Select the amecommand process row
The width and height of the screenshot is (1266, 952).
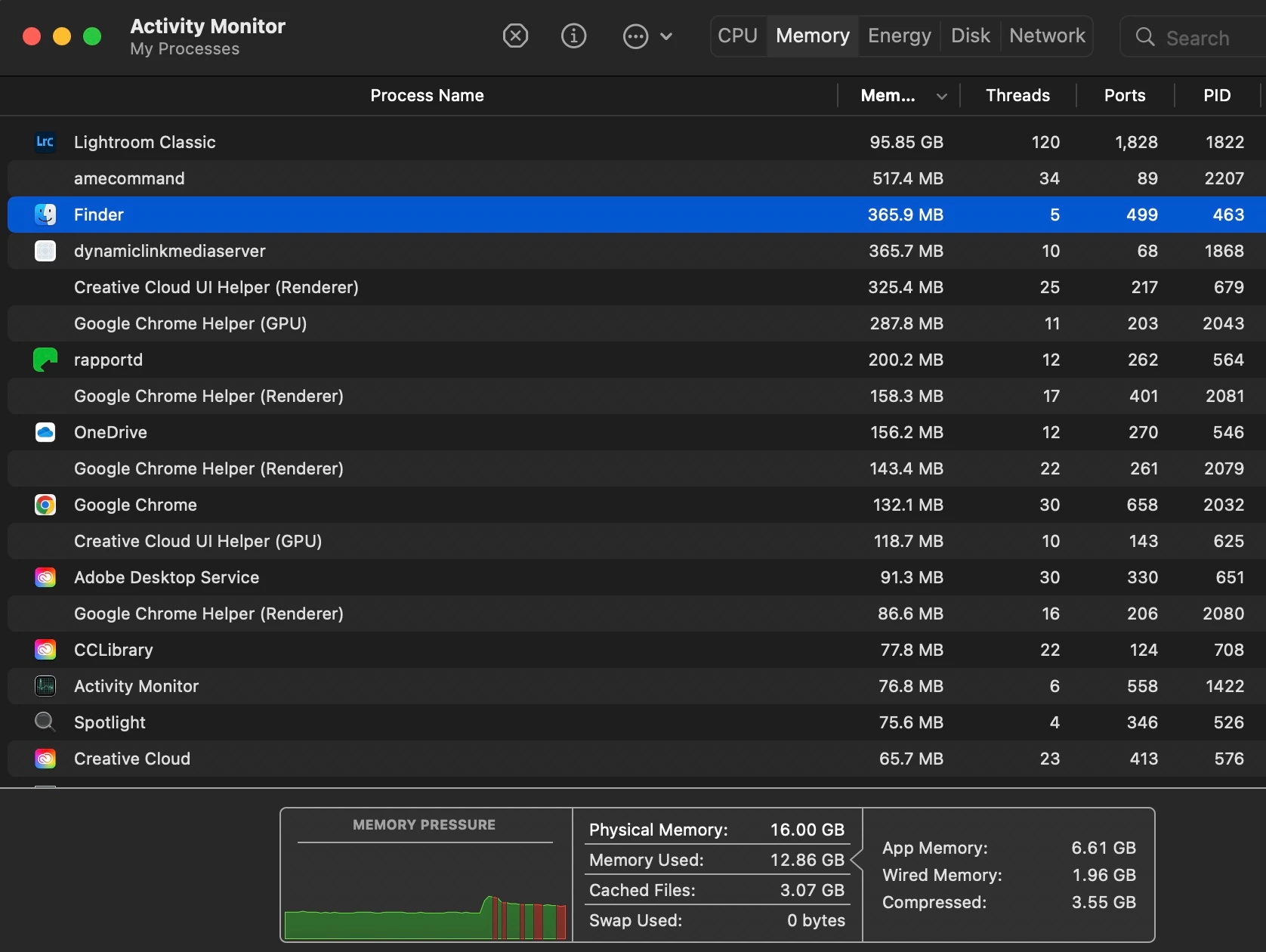click(x=637, y=178)
